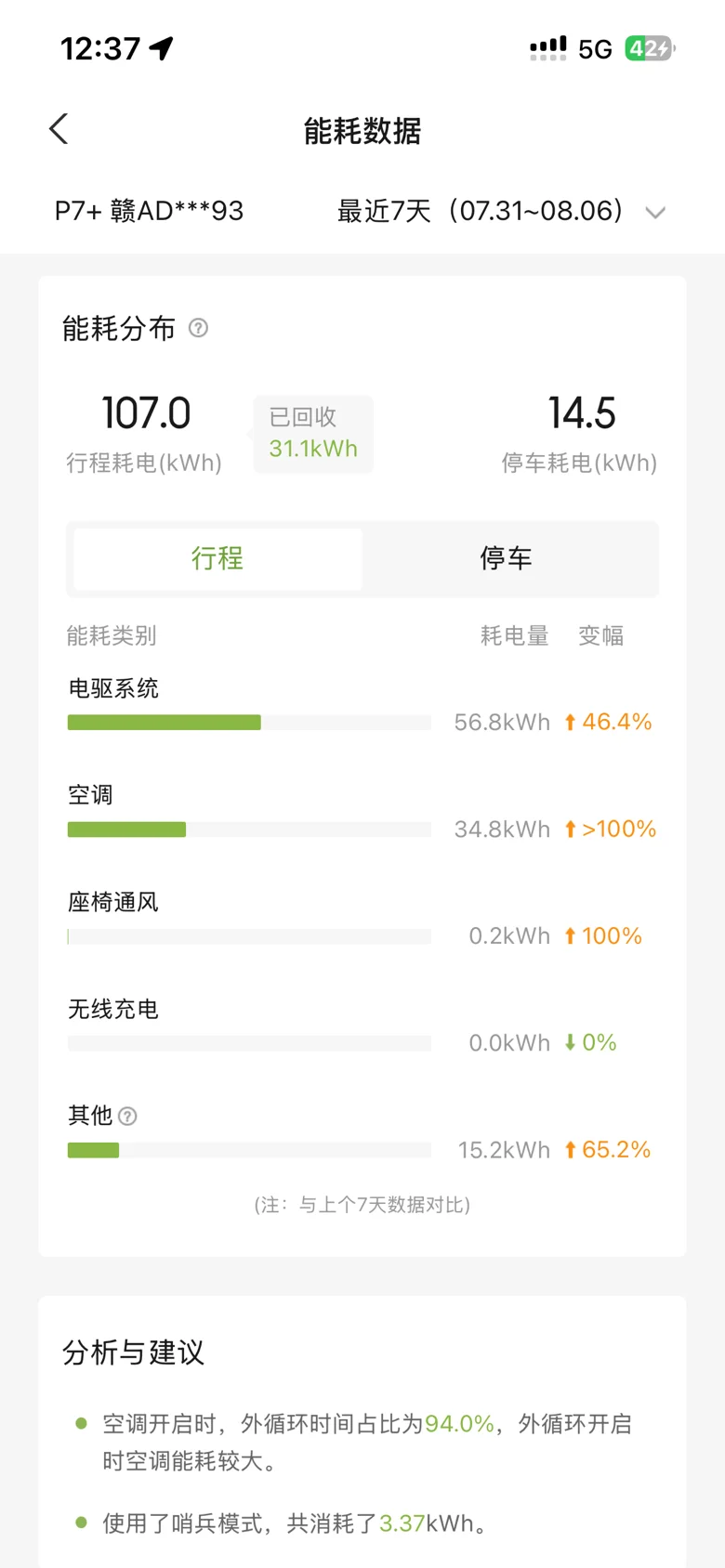Tap the green down arrow for 无线充电

pos(571,1042)
